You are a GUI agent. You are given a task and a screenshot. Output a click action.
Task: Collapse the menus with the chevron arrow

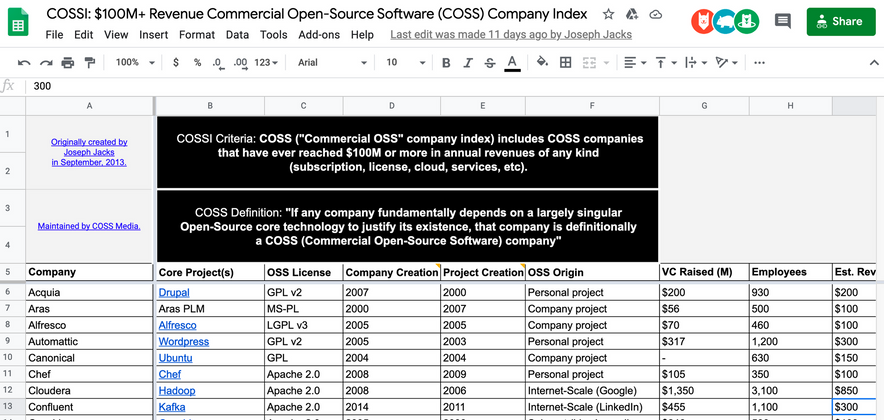click(x=874, y=63)
